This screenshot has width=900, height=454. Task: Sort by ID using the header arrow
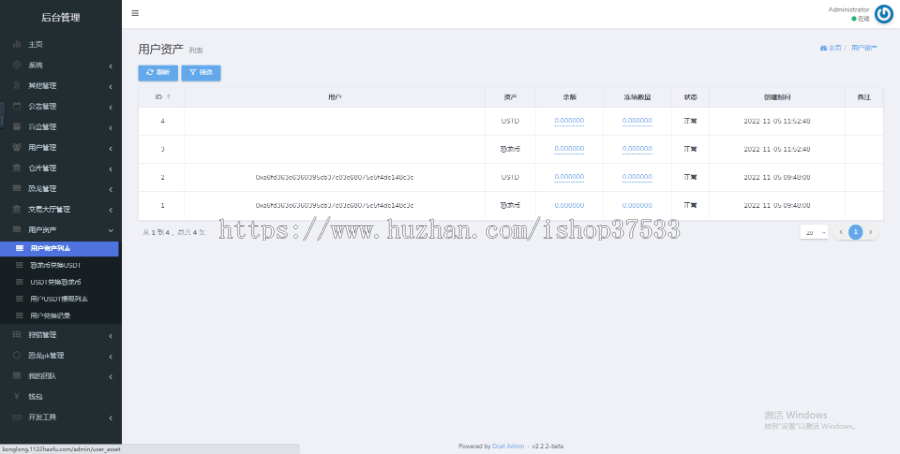coord(169,97)
